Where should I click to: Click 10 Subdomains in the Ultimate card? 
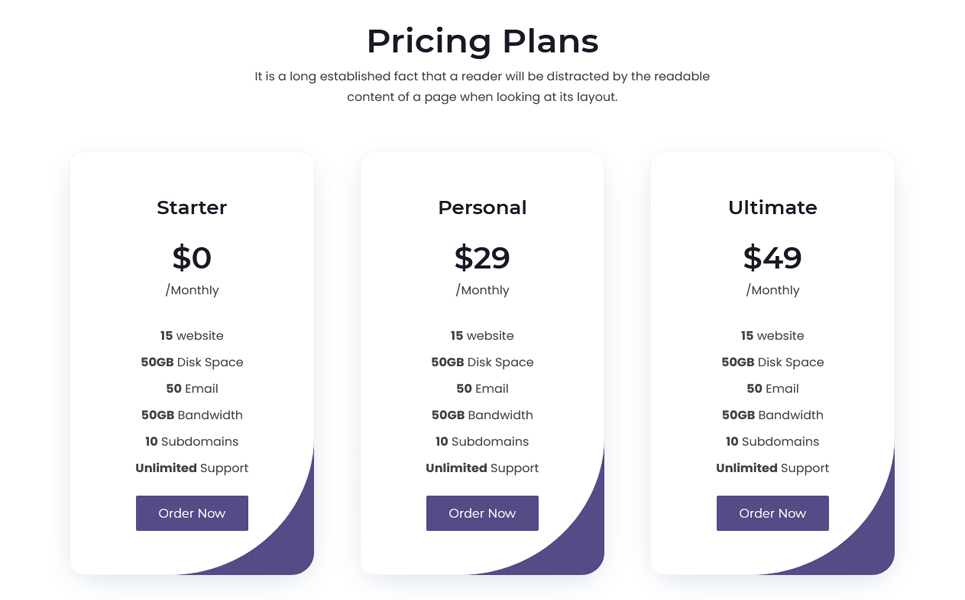(772, 442)
